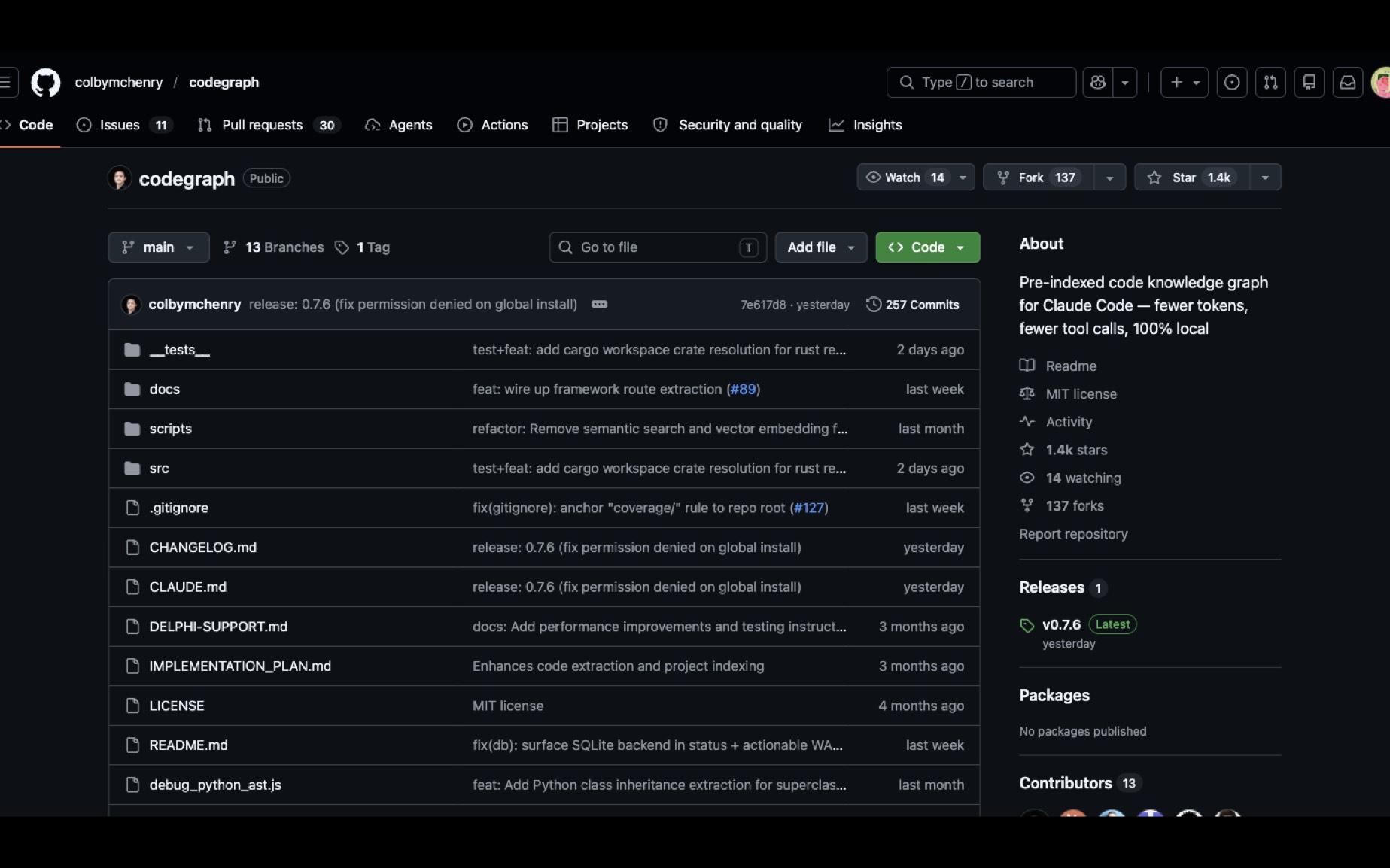Open the Add file dropdown
The height and width of the screenshot is (868, 1390).
click(821, 247)
